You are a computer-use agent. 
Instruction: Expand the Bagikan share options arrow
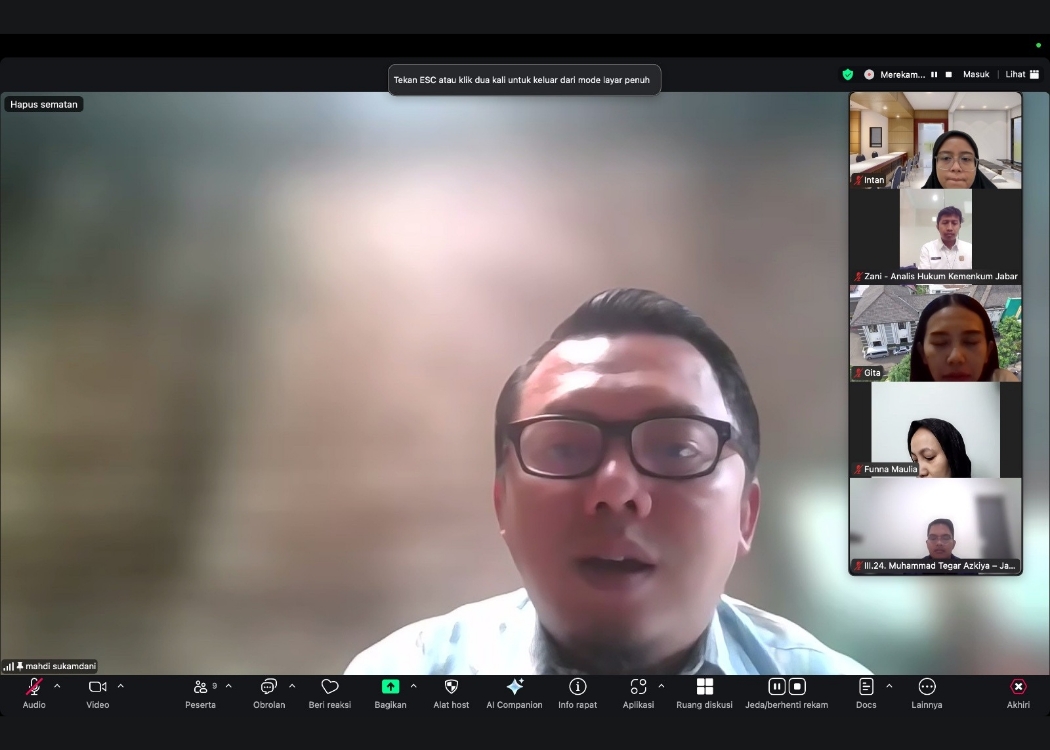[x=414, y=686]
